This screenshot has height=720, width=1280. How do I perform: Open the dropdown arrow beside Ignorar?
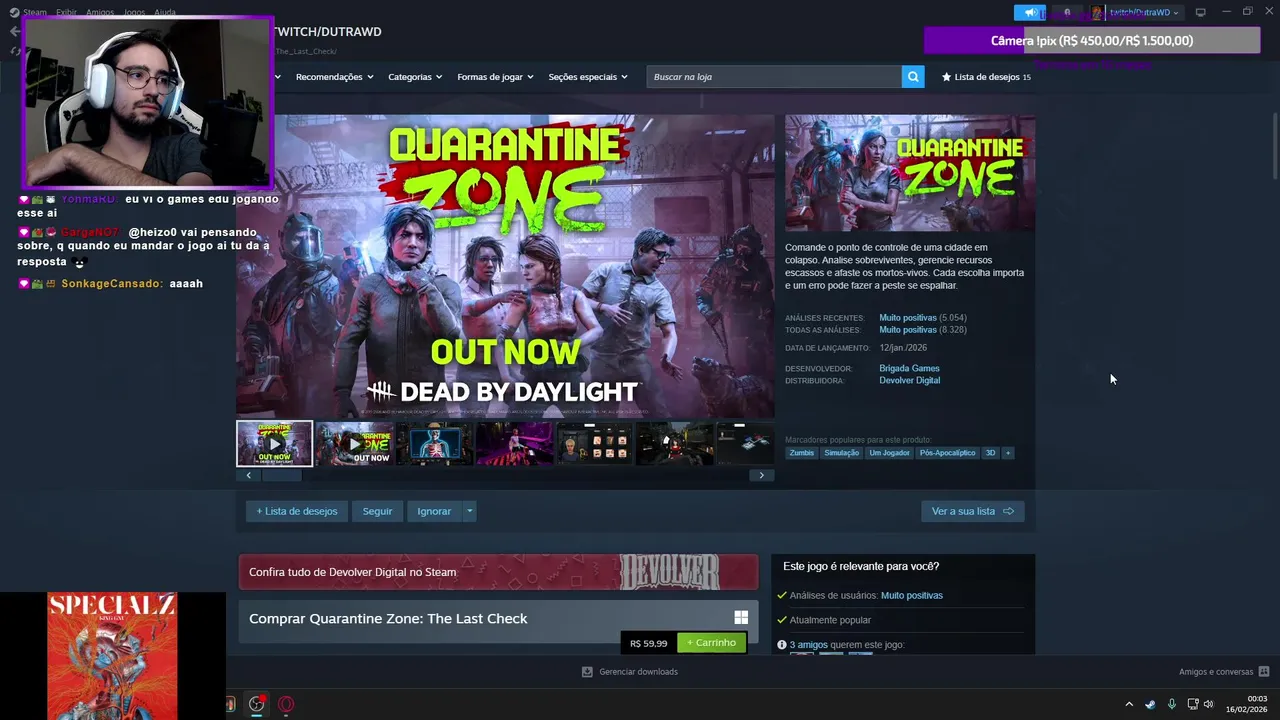(469, 511)
